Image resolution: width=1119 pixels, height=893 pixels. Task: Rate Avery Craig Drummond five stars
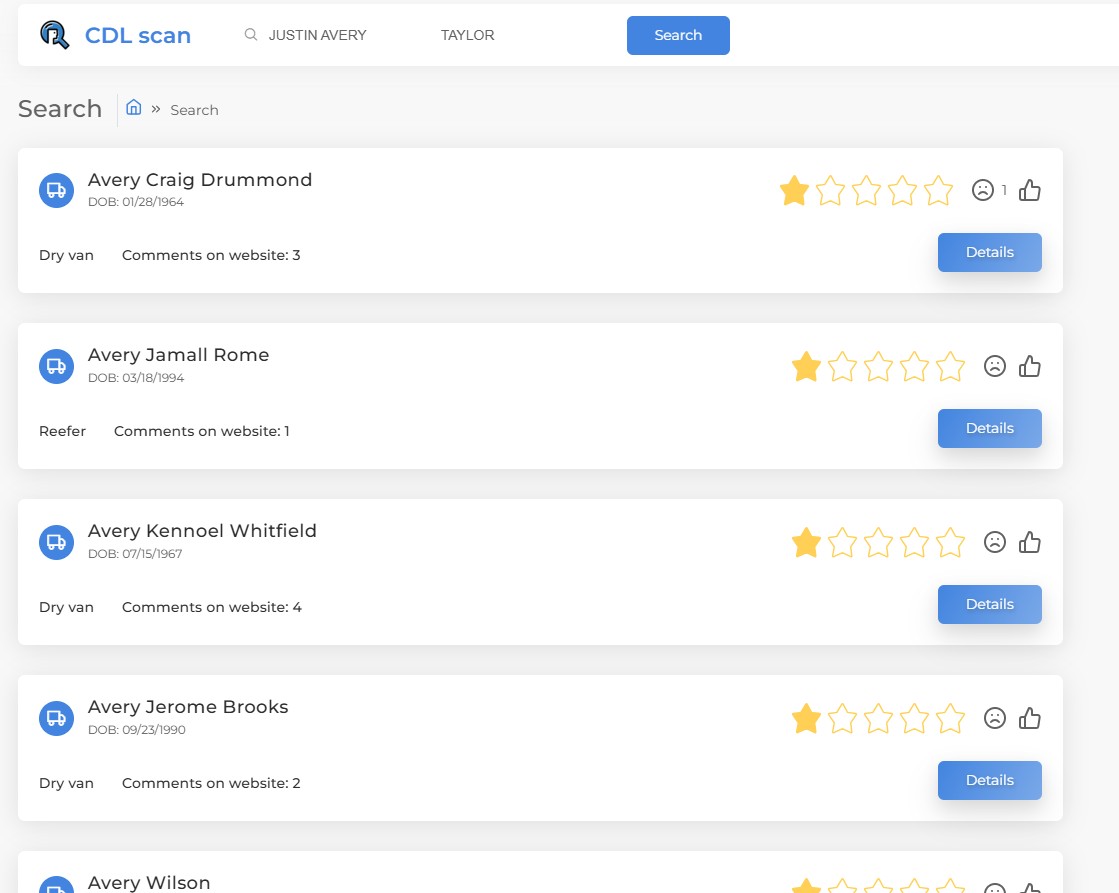(938, 190)
